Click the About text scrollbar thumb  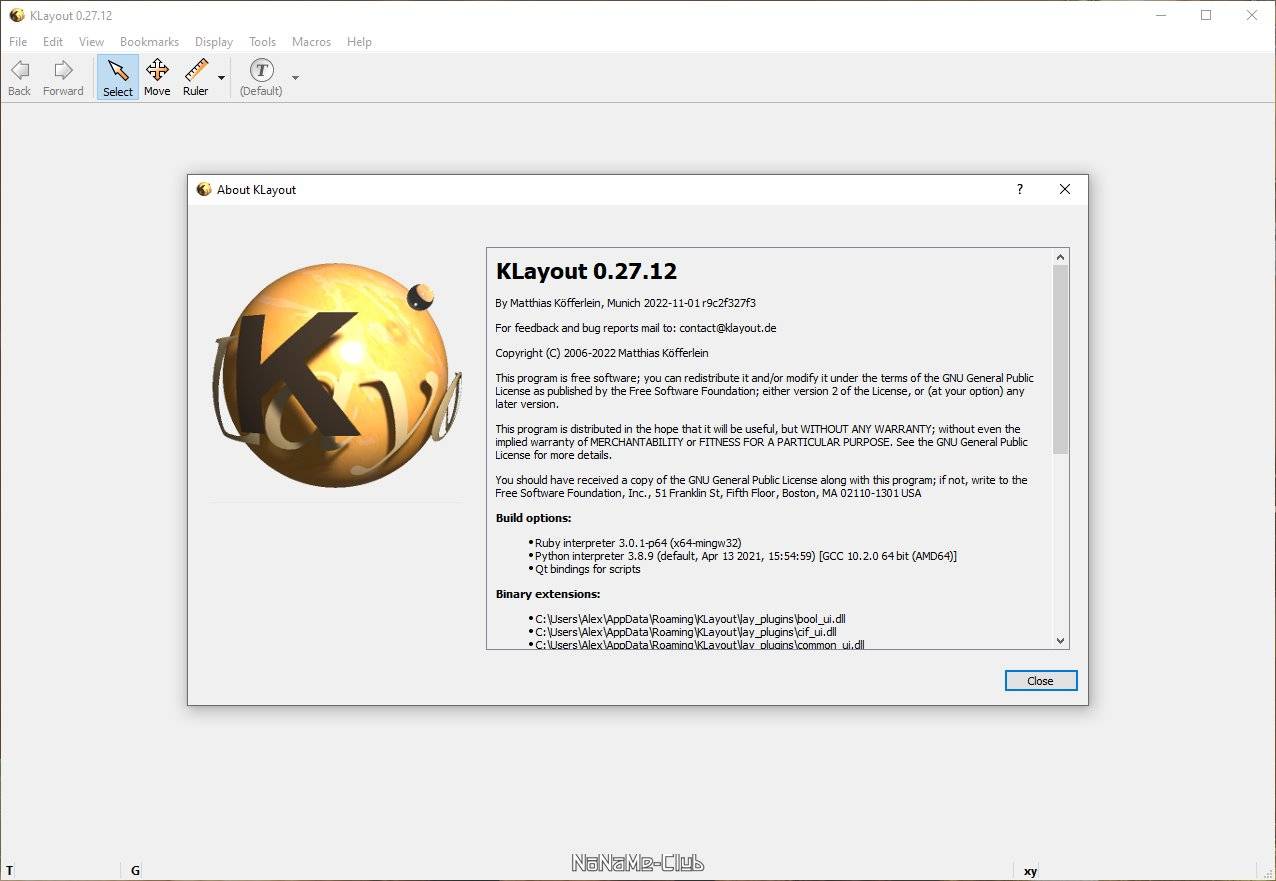[1061, 360]
